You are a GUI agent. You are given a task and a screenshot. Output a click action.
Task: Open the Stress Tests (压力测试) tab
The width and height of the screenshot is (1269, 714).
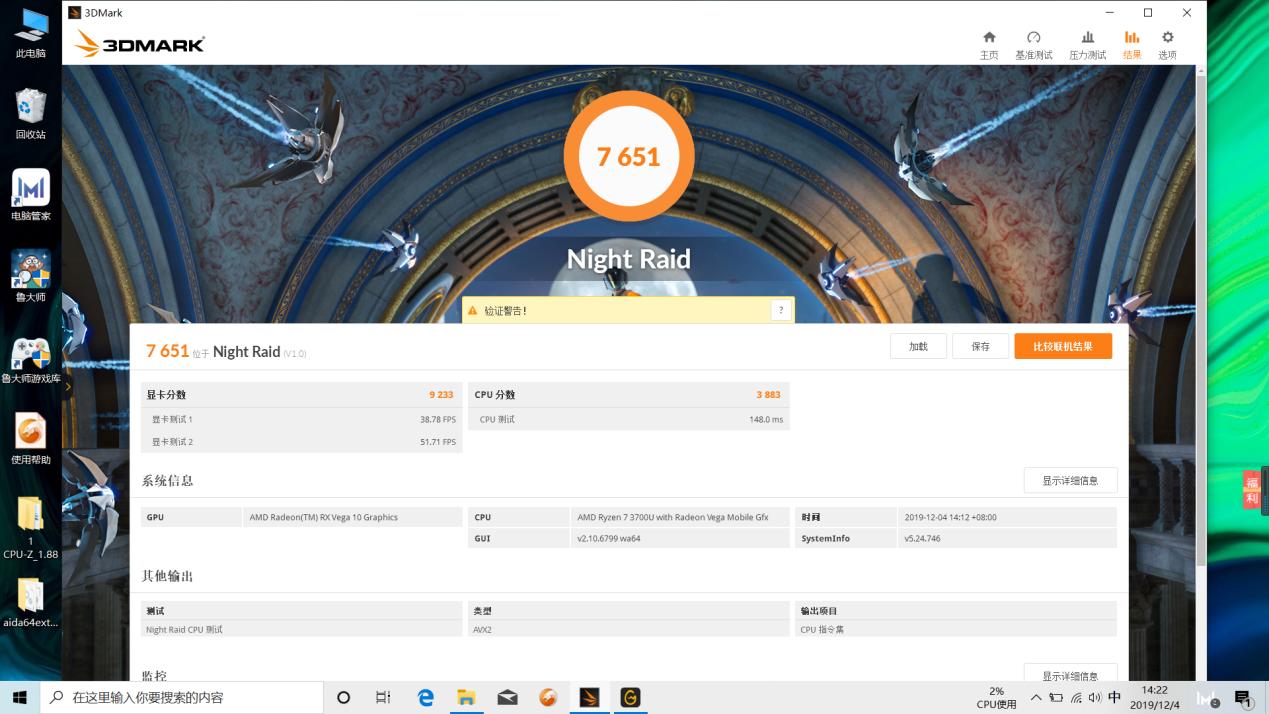(x=1088, y=45)
